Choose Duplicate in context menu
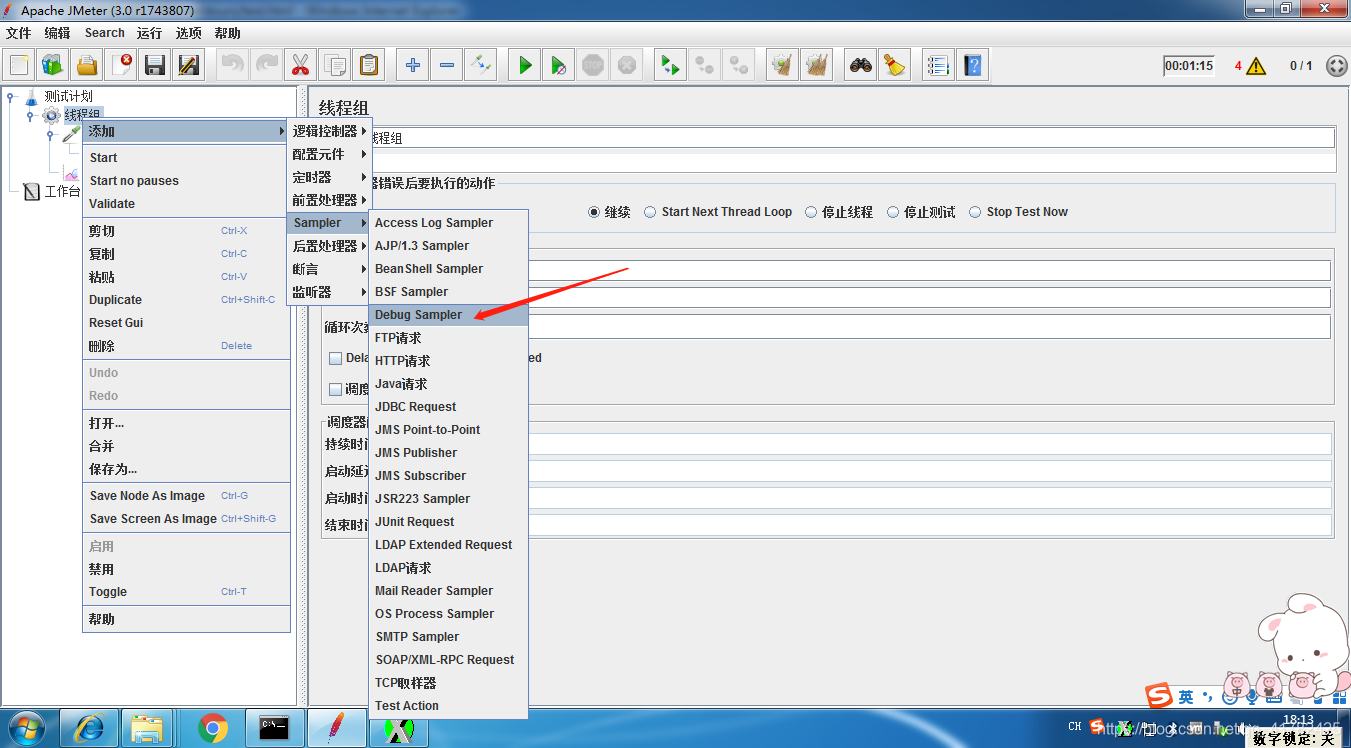 (186, 300)
